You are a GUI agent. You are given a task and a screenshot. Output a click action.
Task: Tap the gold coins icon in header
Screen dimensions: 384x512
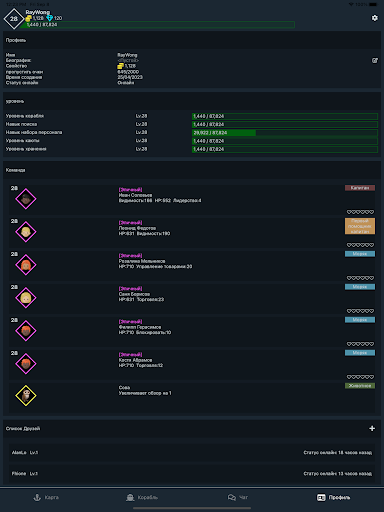point(29,18)
